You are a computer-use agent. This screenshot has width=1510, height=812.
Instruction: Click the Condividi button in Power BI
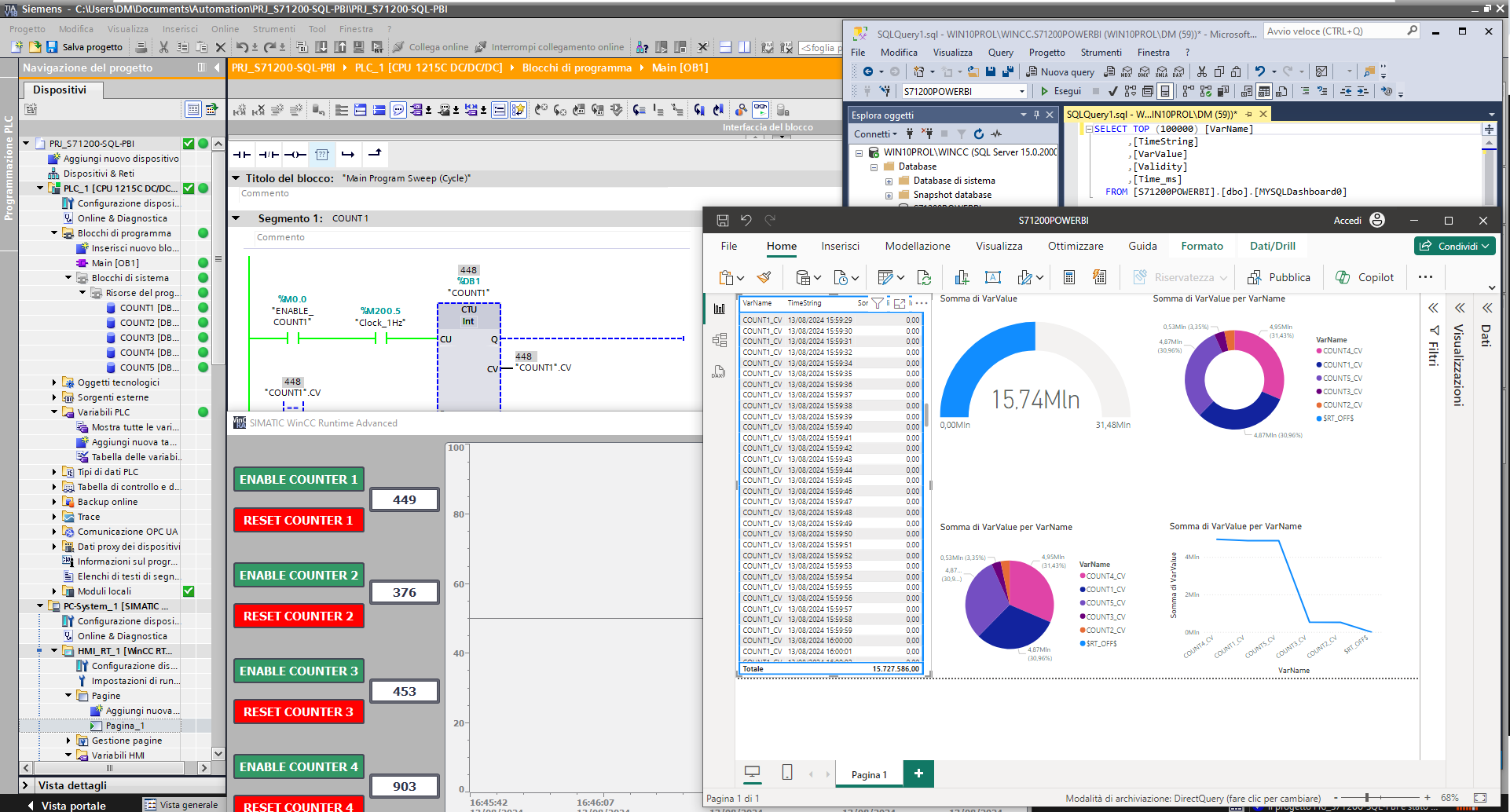click(1455, 246)
